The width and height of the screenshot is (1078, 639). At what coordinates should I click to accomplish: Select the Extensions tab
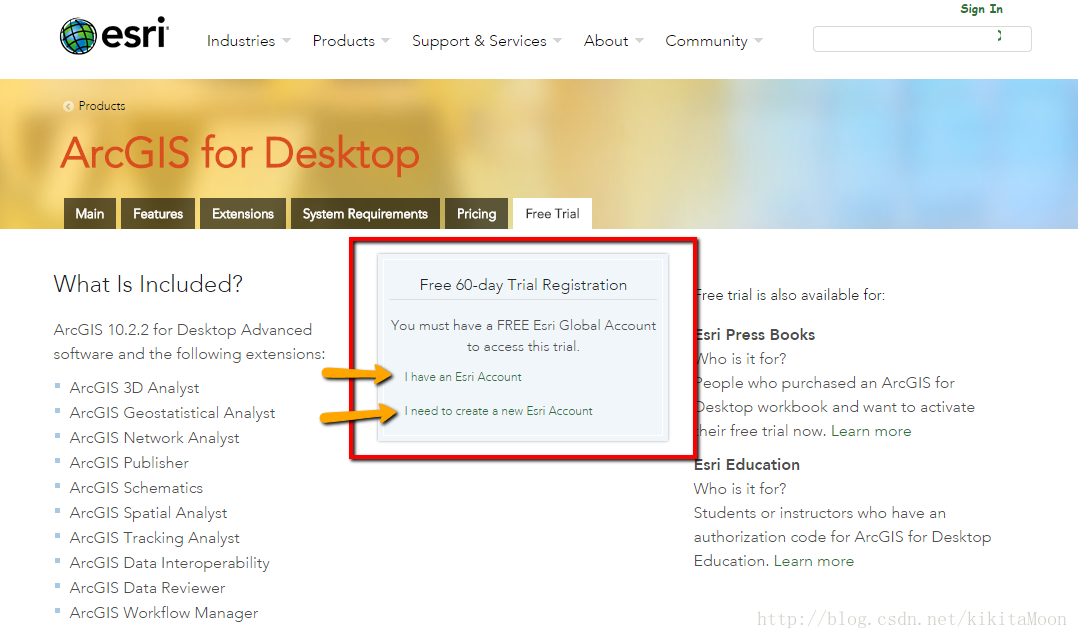tap(243, 214)
